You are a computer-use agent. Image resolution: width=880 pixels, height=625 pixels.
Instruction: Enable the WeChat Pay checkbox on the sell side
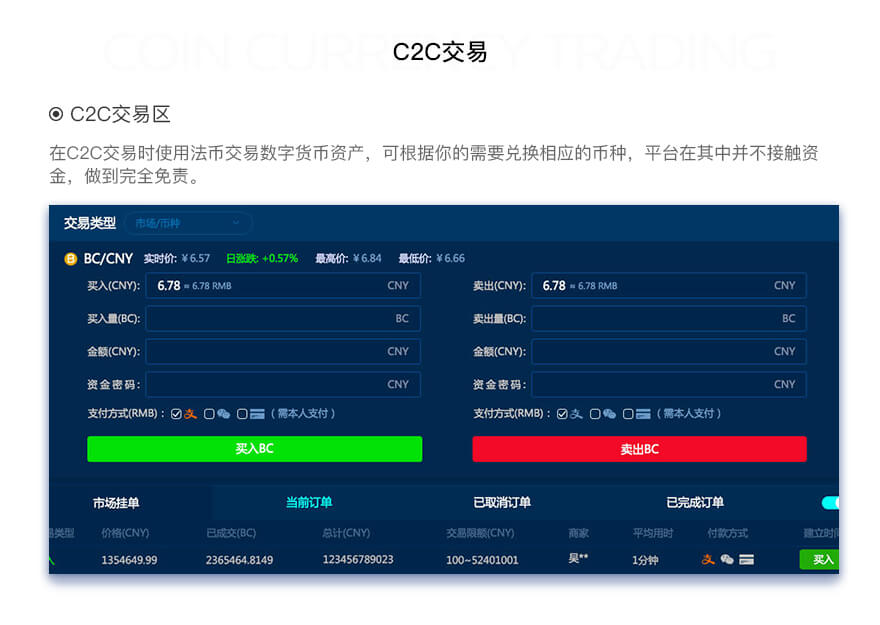click(x=595, y=412)
